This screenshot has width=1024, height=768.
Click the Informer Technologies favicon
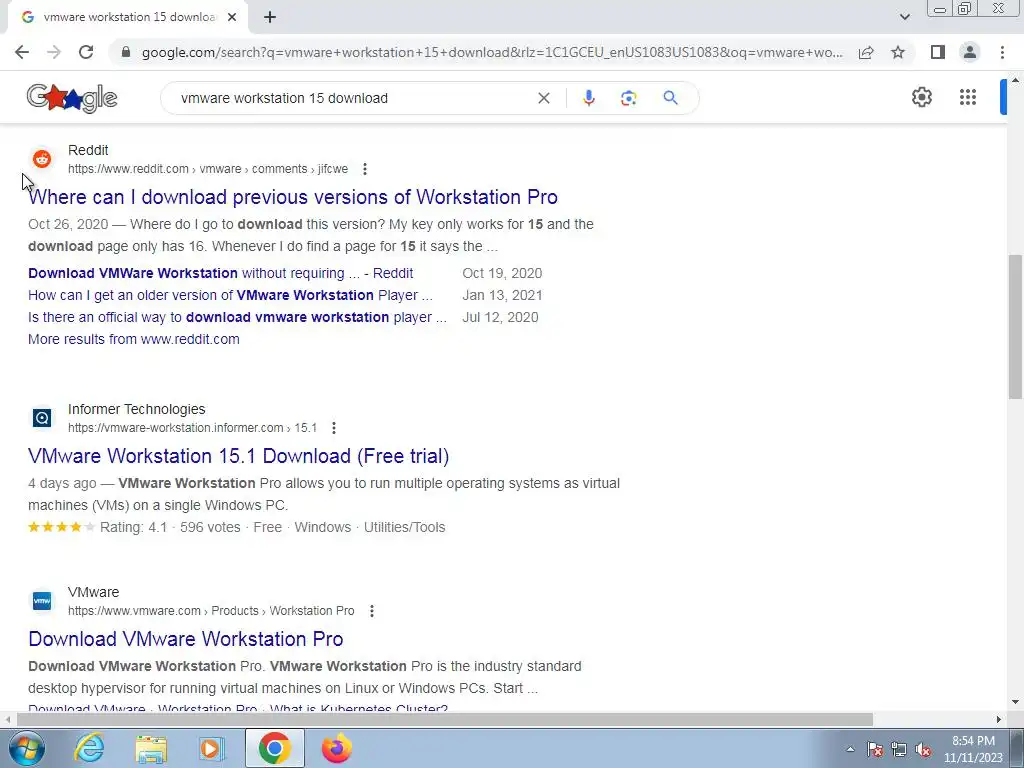42,417
